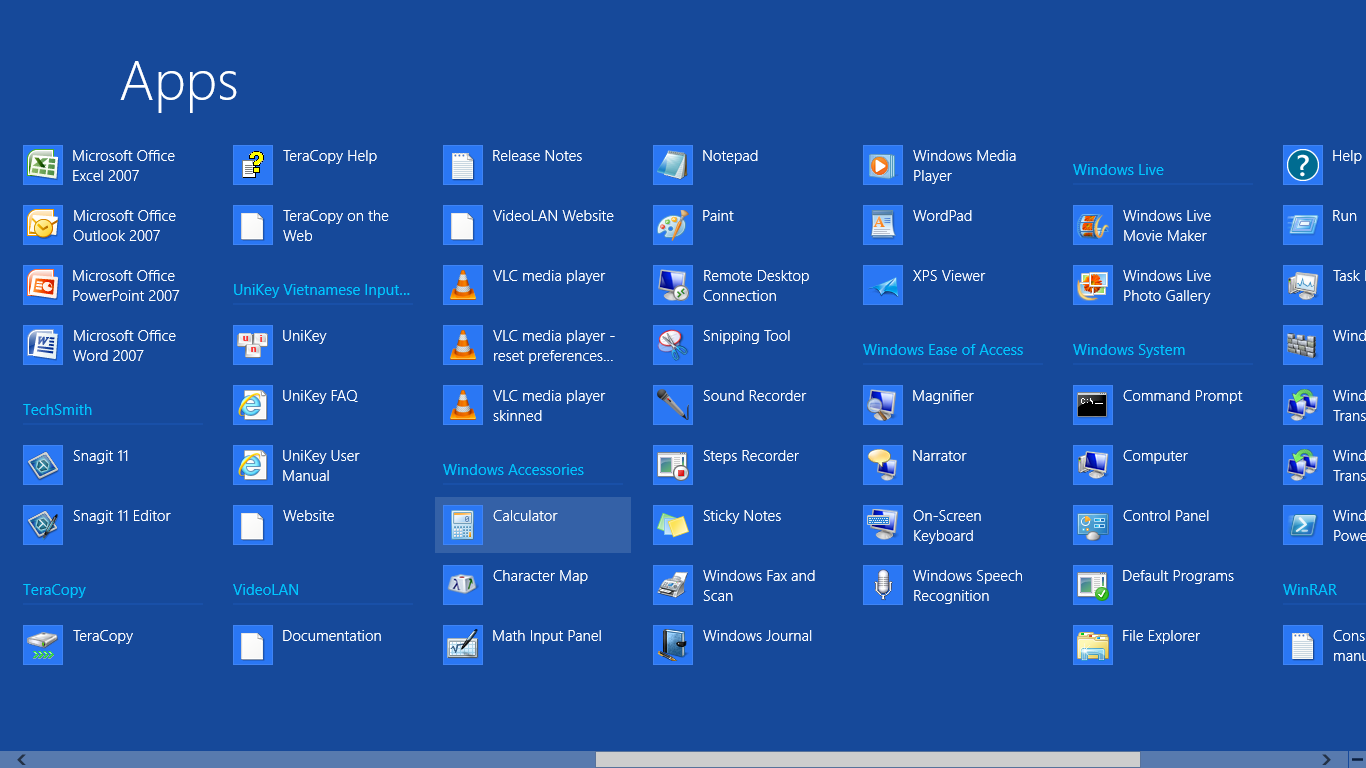
Task: Start the Magnifier icon
Action: click(883, 405)
